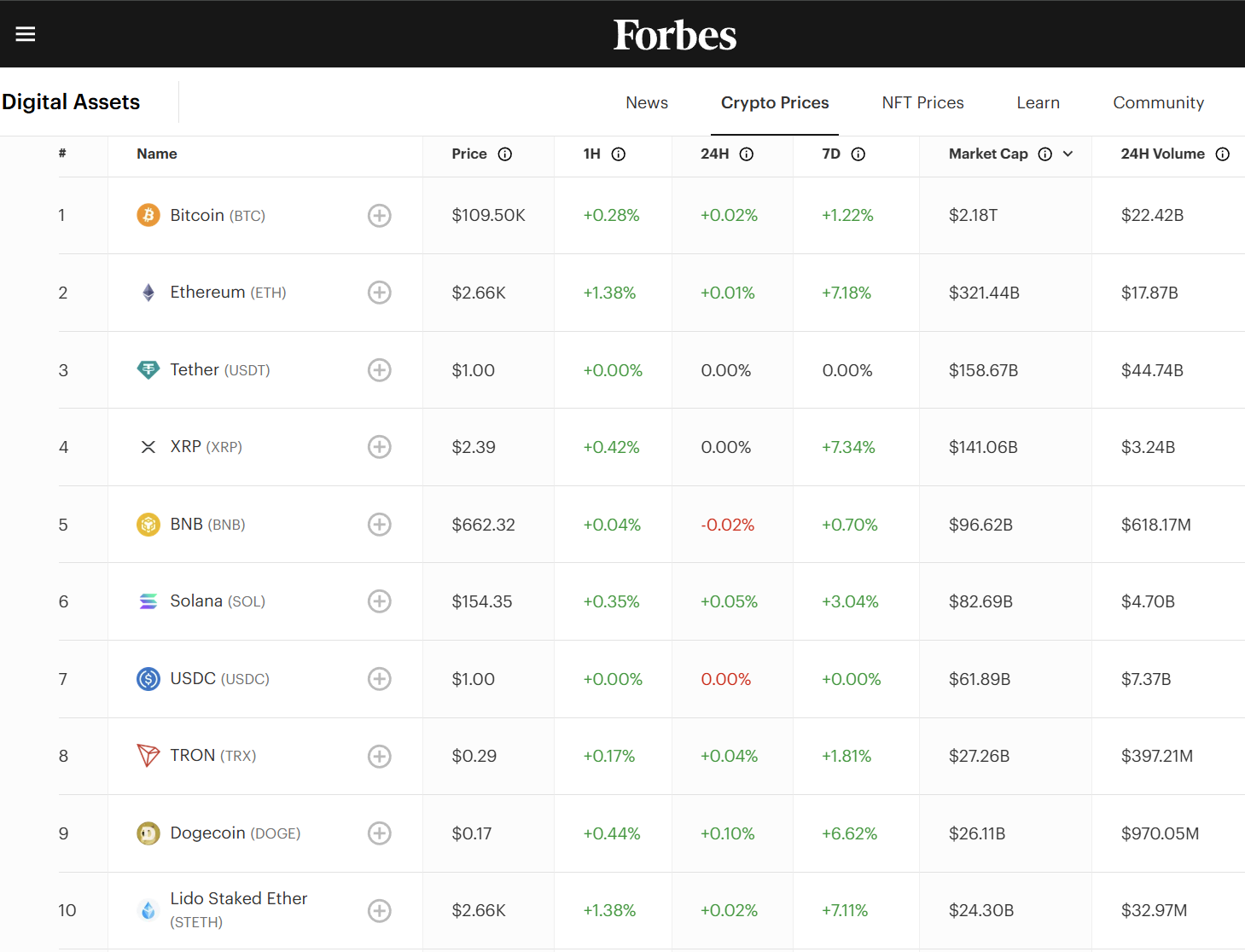Add Lido Staked Ether to watchlist

pos(379,910)
